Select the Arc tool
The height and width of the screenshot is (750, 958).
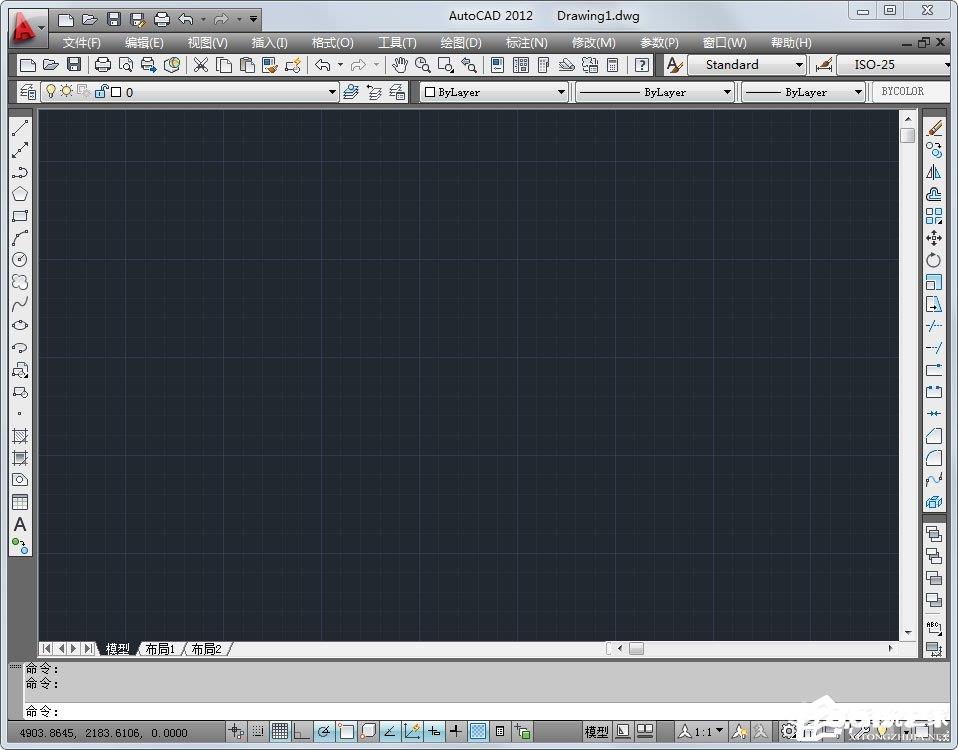pyautogui.click(x=20, y=238)
